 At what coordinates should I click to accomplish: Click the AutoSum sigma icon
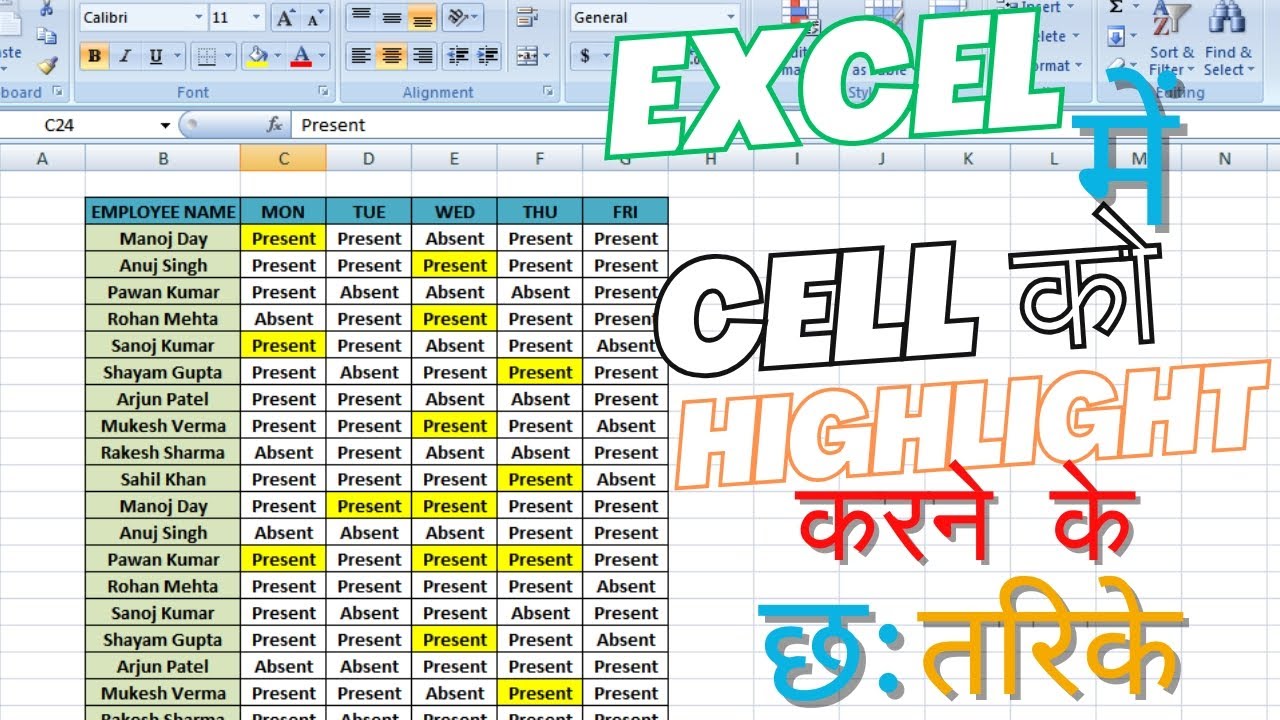[1117, 7]
